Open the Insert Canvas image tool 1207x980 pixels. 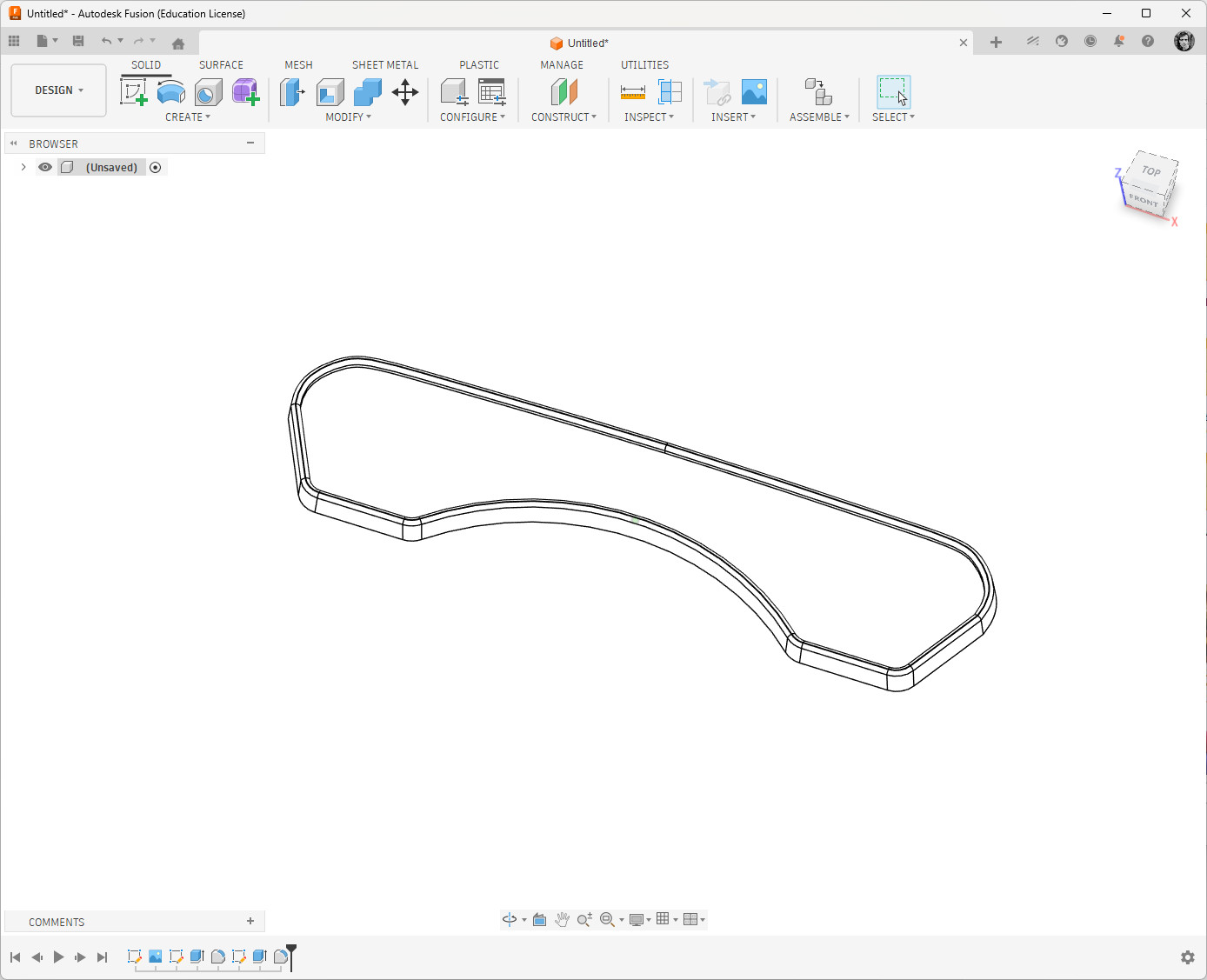[x=754, y=91]
